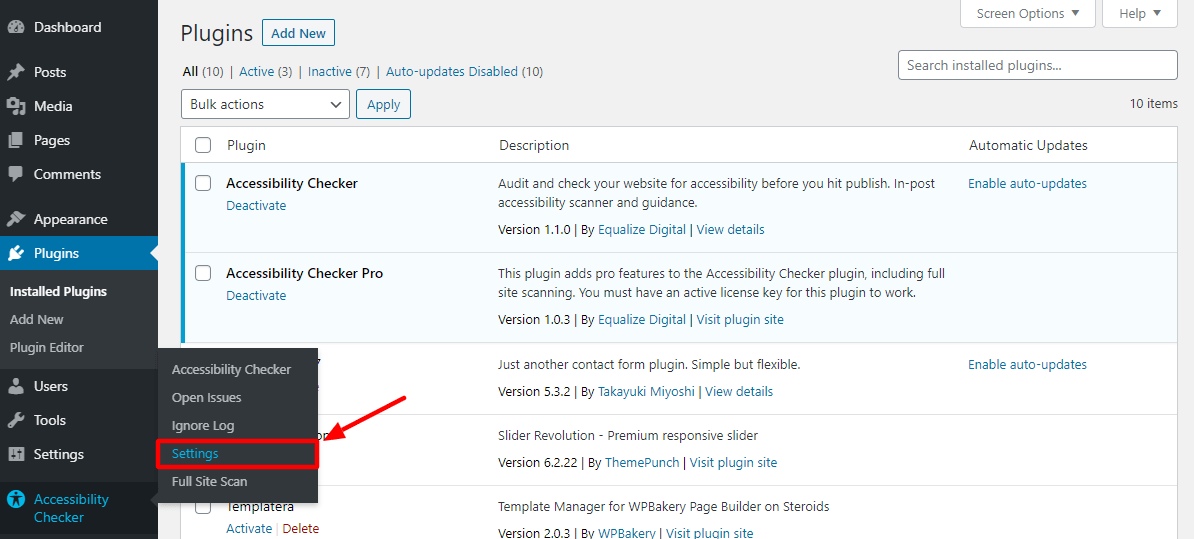Expand the Help dropdown tab
Screen dimensions: 1194x539
pos(1139,14)
